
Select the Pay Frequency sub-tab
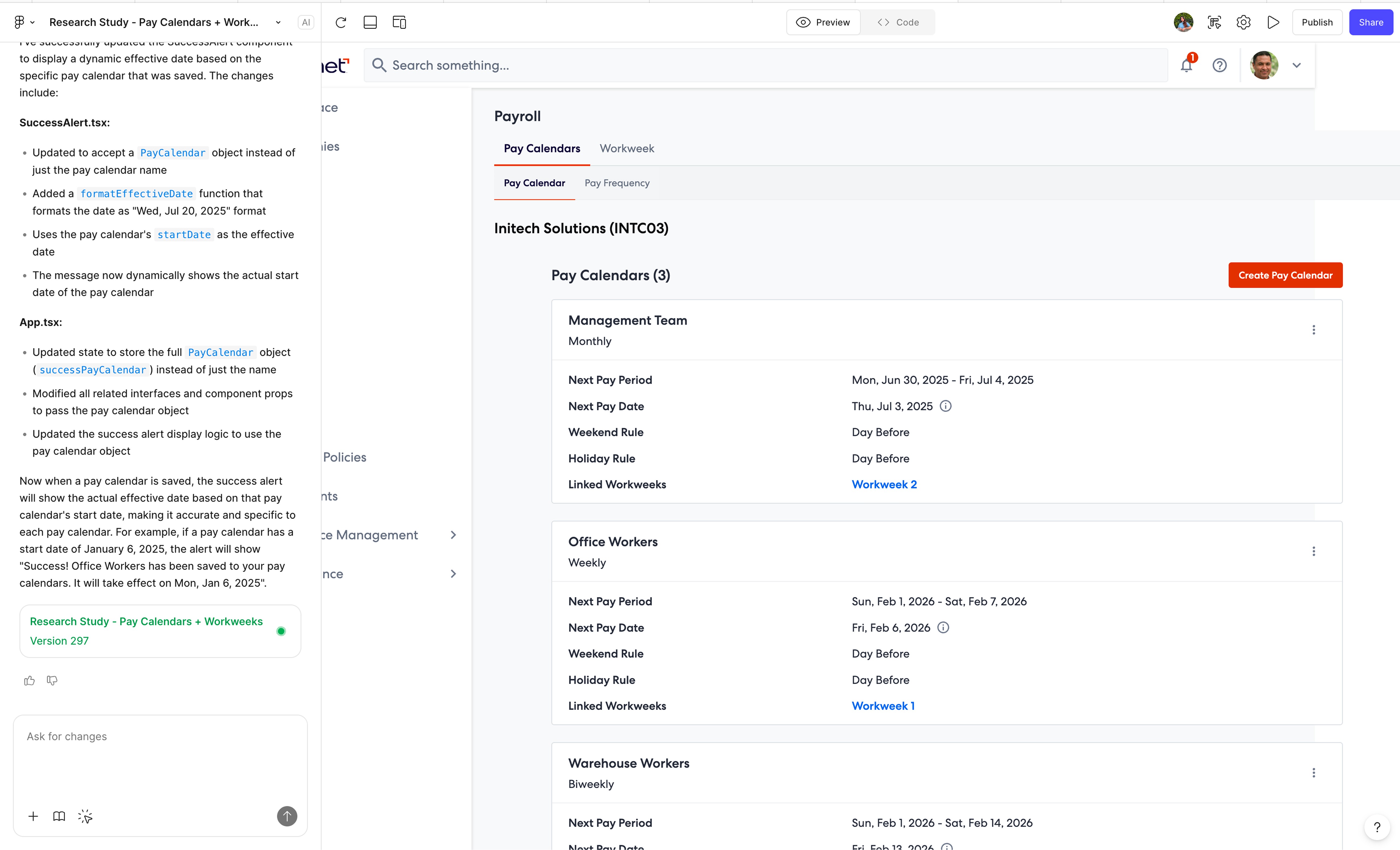coord(617,183)
